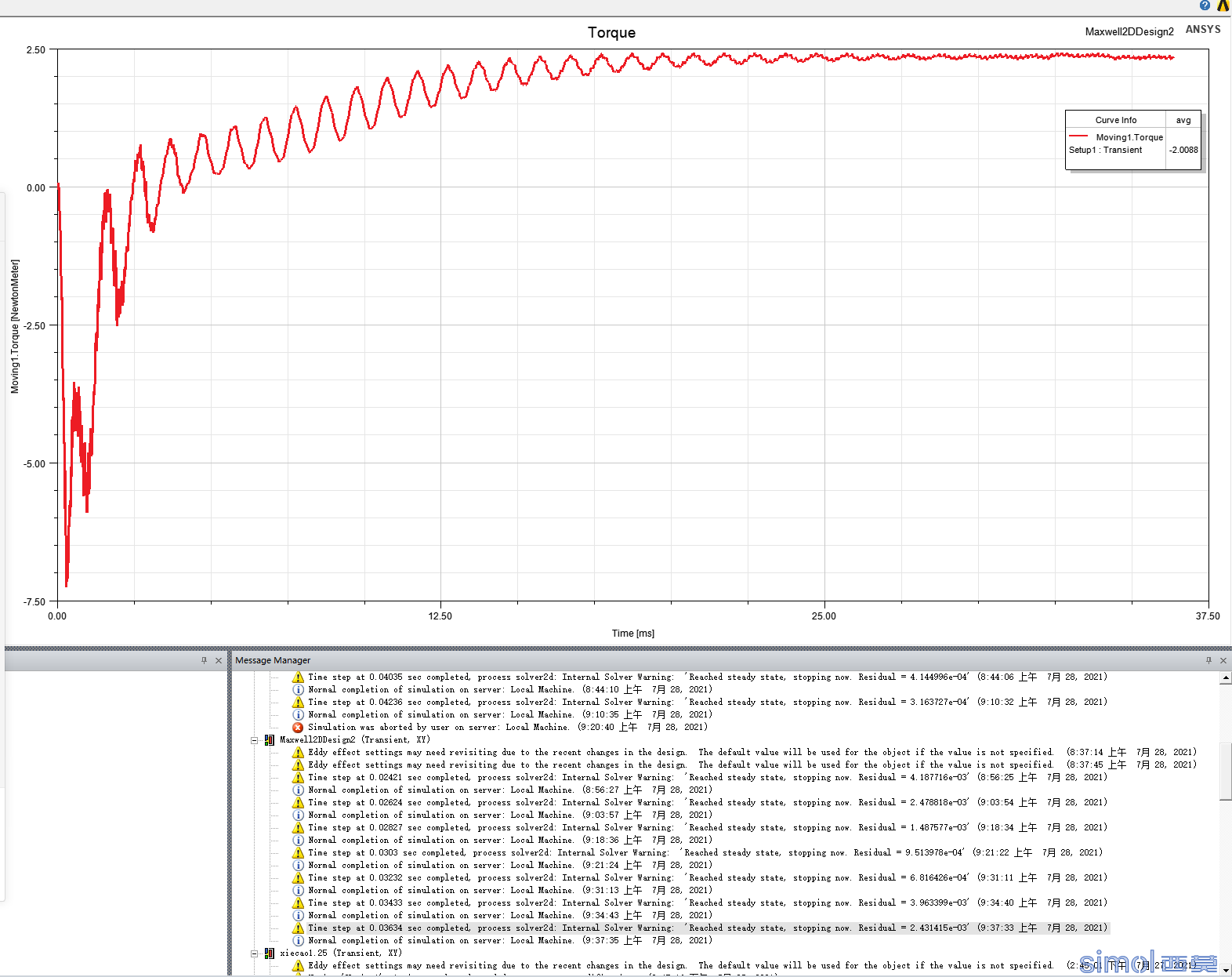
Task: Click the ANSYS label above the plot
Action: click(x=1203, y=29)
